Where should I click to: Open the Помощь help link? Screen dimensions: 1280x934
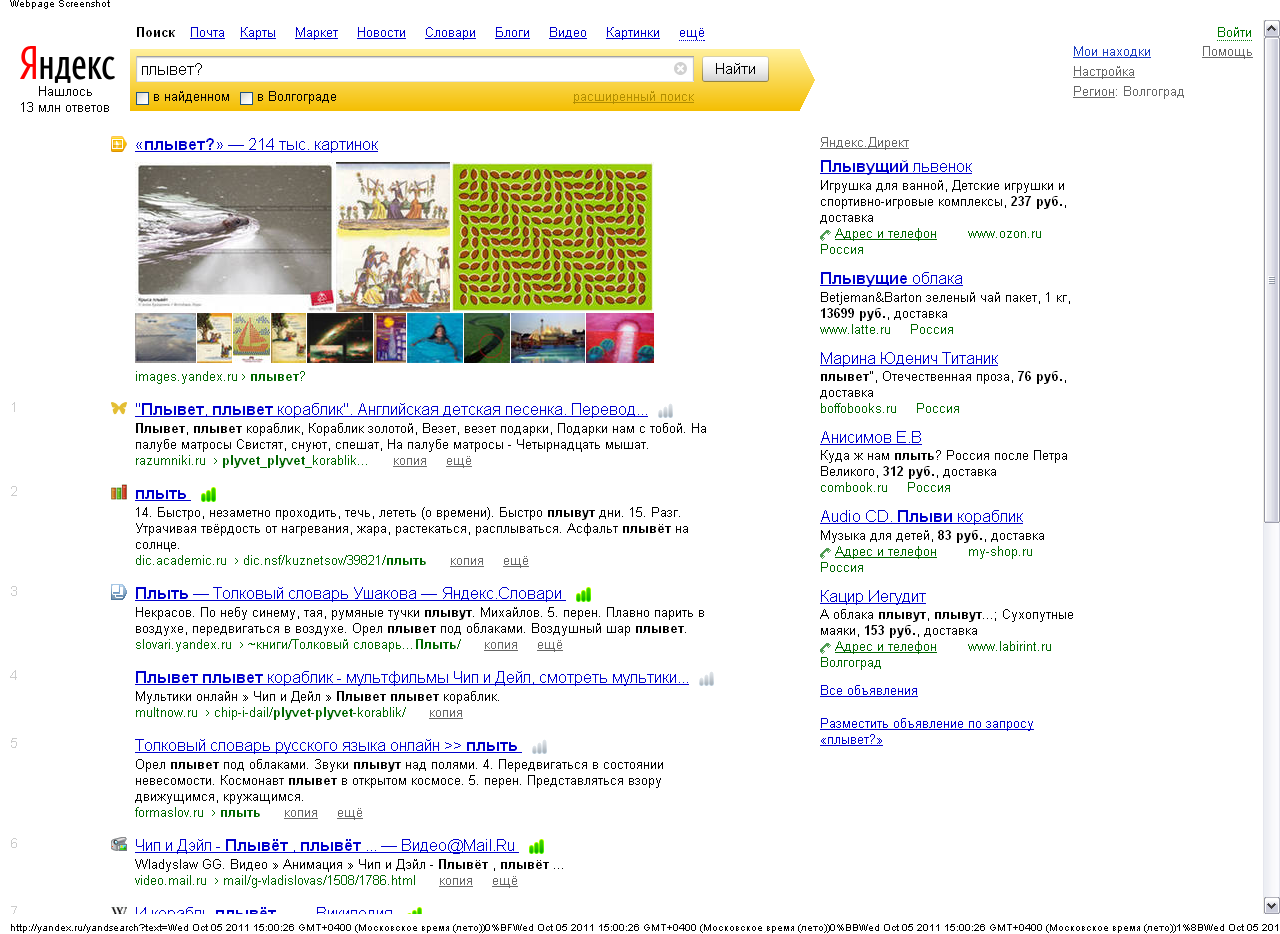[x=1227, y=52]
